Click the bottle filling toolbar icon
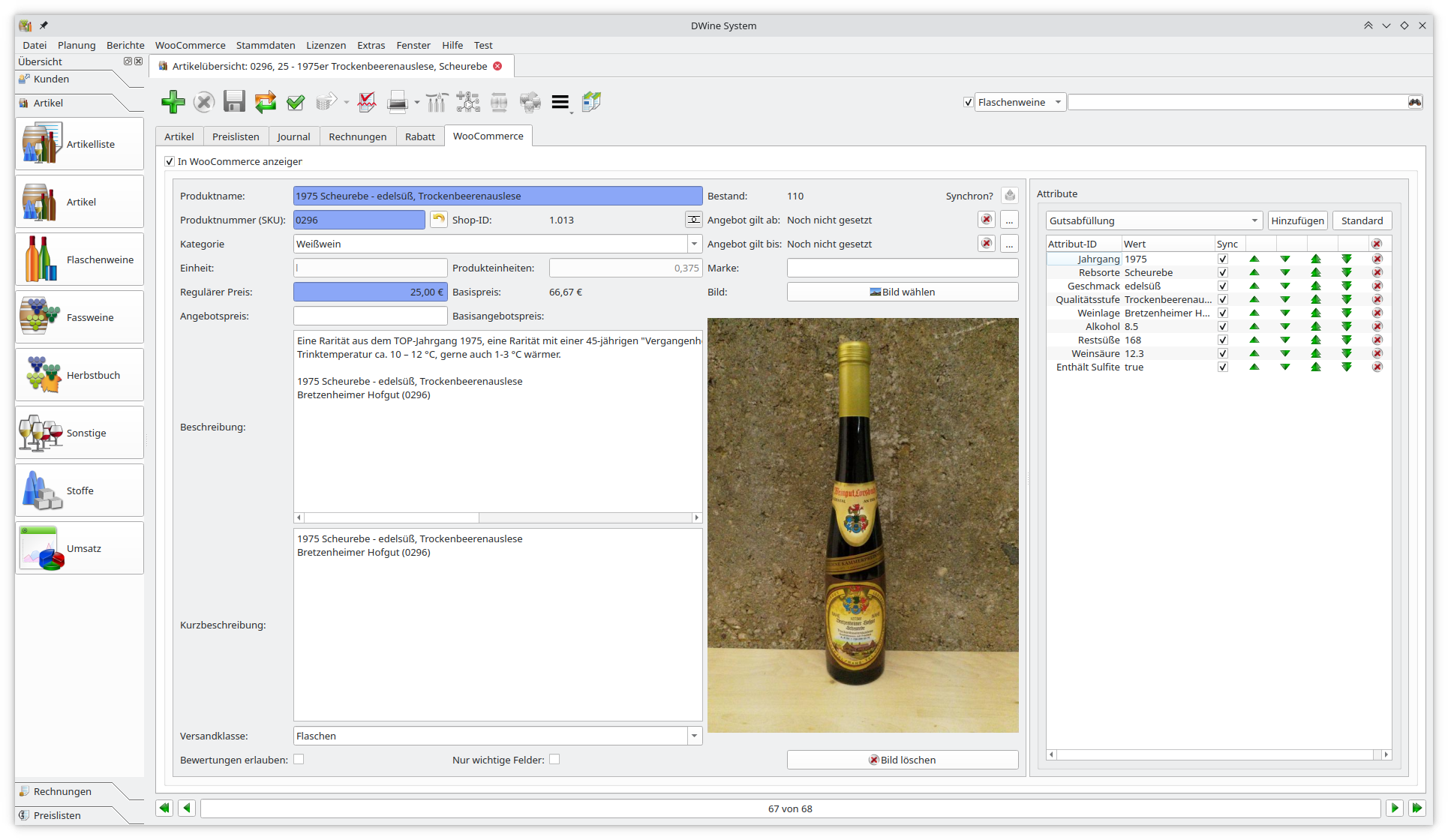 [437, 102]
